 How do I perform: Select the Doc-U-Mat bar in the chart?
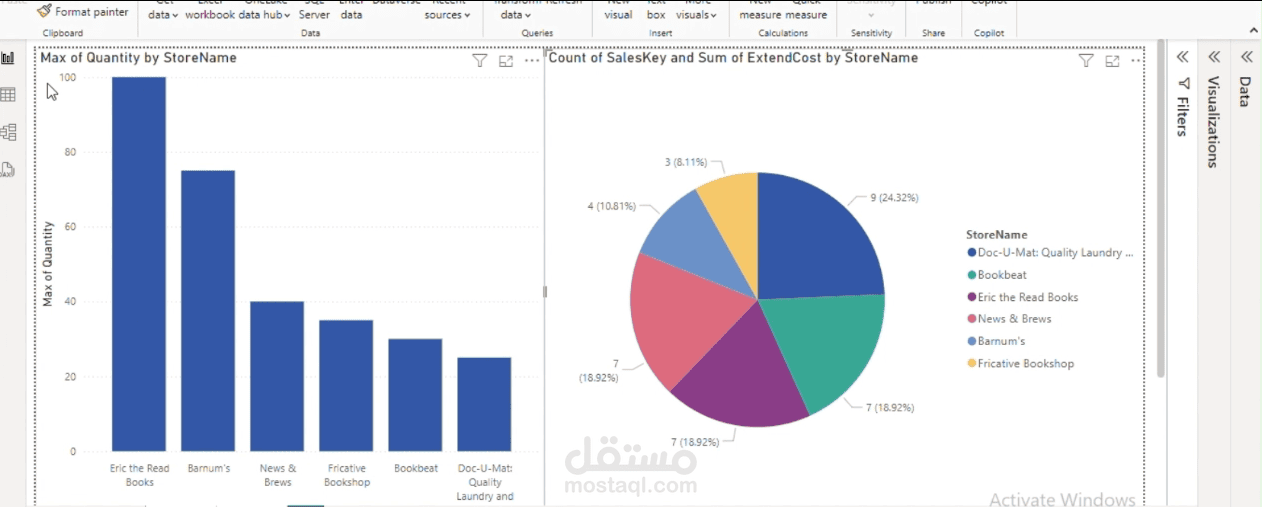(x=484, y=404)
